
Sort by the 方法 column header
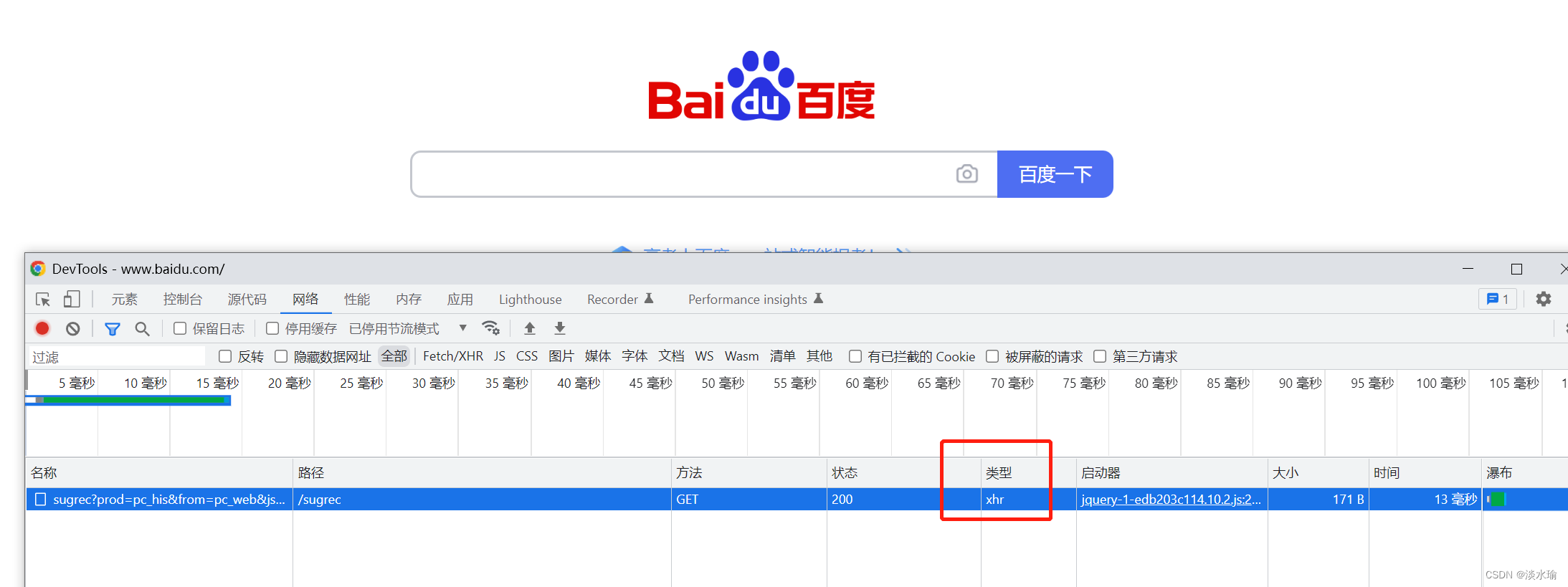749,473
